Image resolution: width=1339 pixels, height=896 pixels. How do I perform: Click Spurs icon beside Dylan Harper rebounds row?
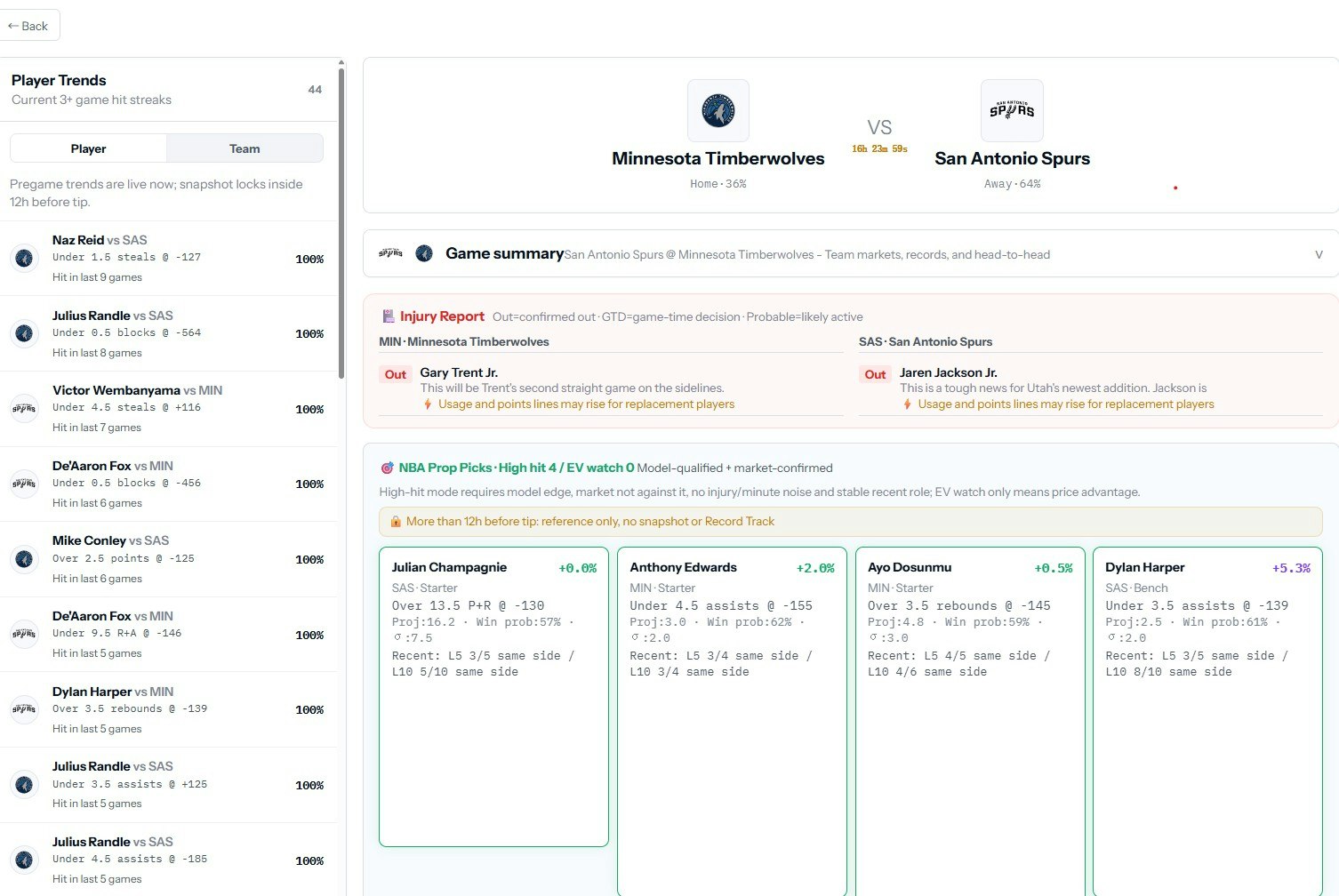pyautogui.click(x=24, y=709)
